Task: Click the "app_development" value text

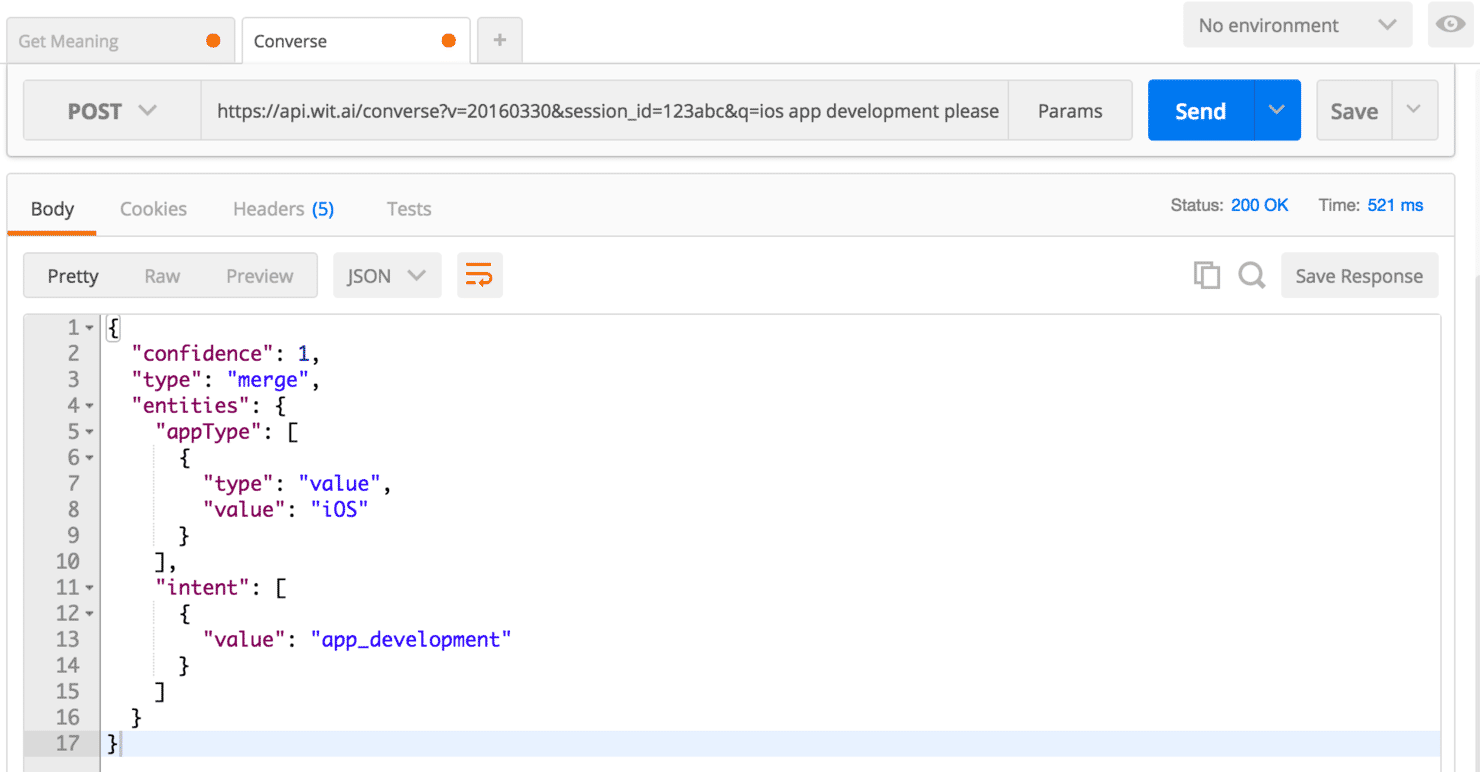Action: [411, 639]
